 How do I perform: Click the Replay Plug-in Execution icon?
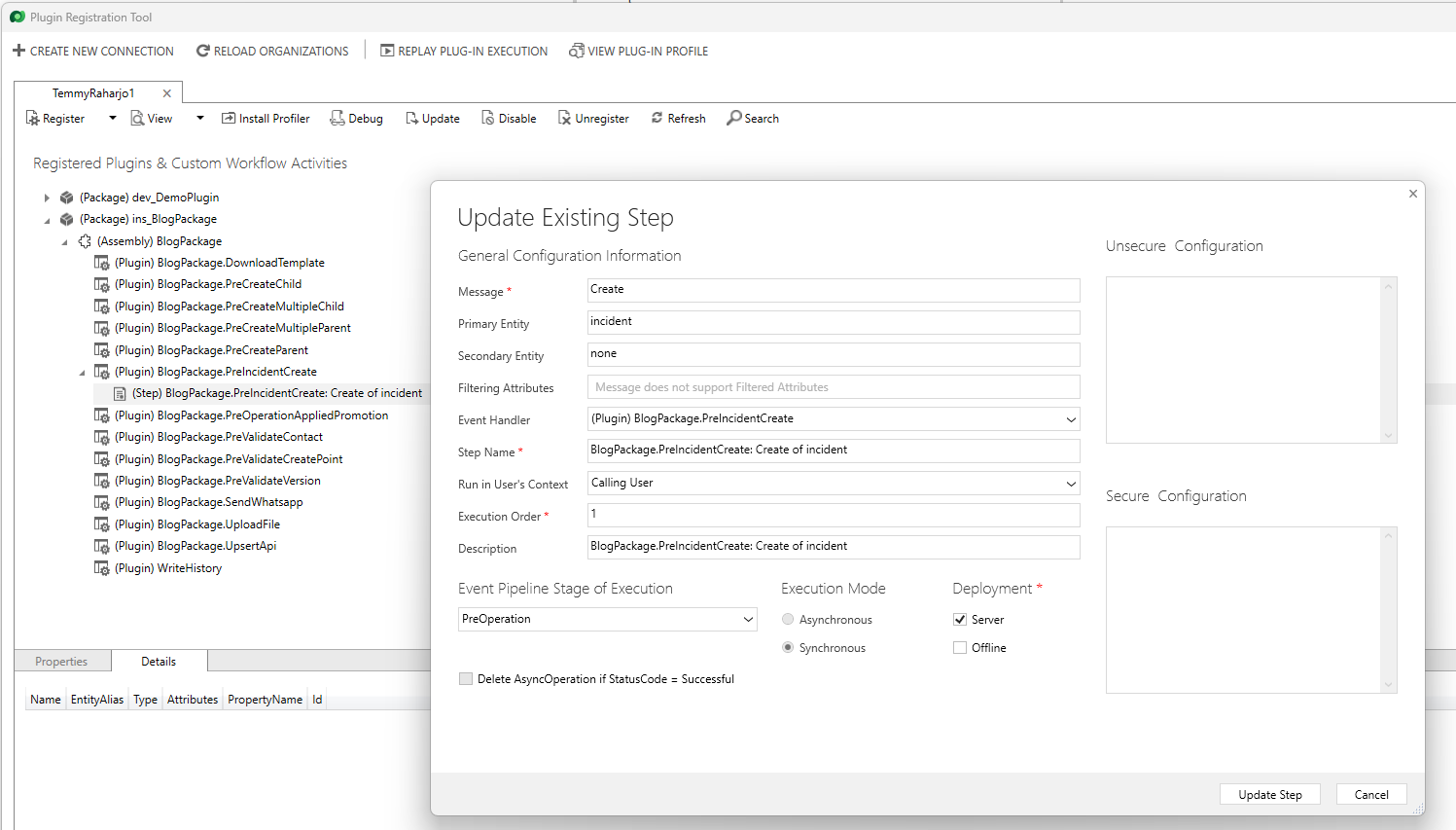tap(387, 51)
